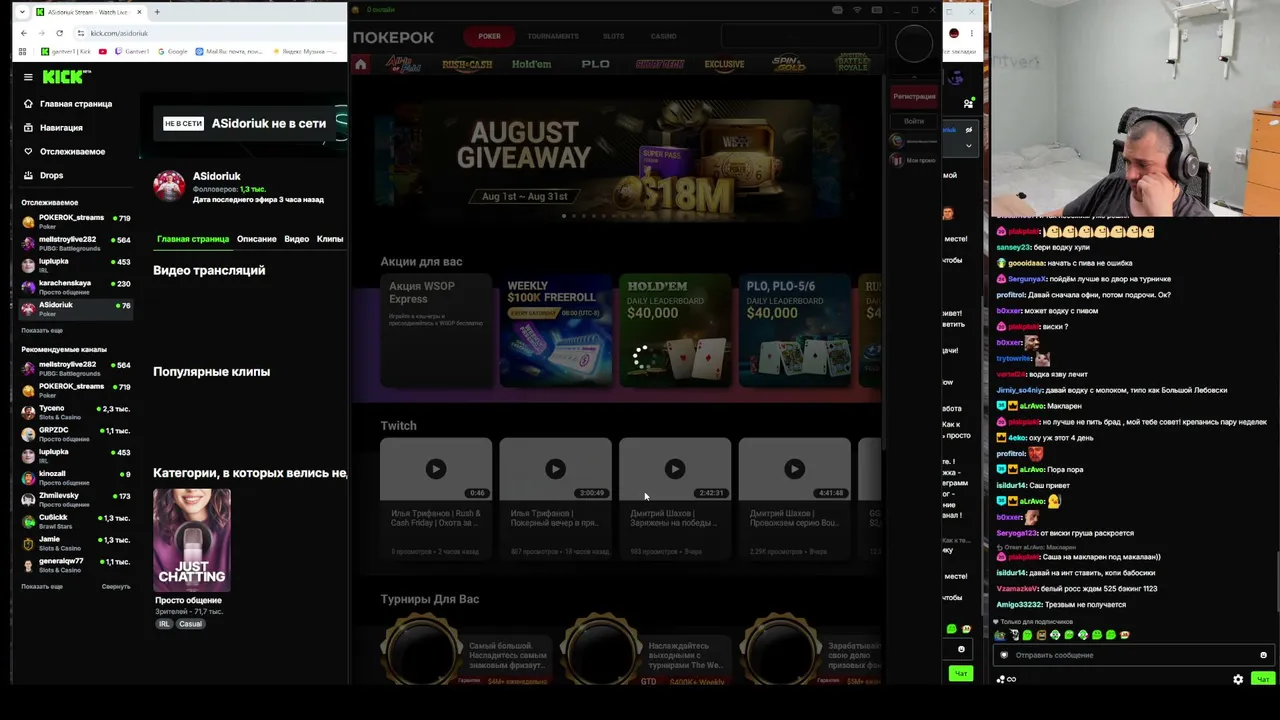Viewport: 1280px width, 720px height.
Task: Play the Rush & Cash Friday video
Action: click(436, 469)
